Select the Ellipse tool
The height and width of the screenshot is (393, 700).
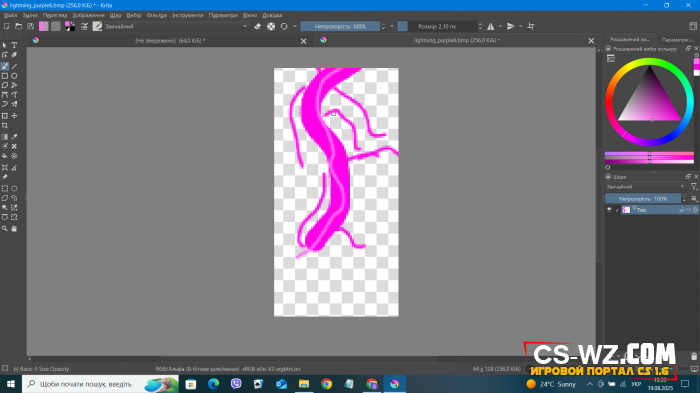(x=14, y=76)
